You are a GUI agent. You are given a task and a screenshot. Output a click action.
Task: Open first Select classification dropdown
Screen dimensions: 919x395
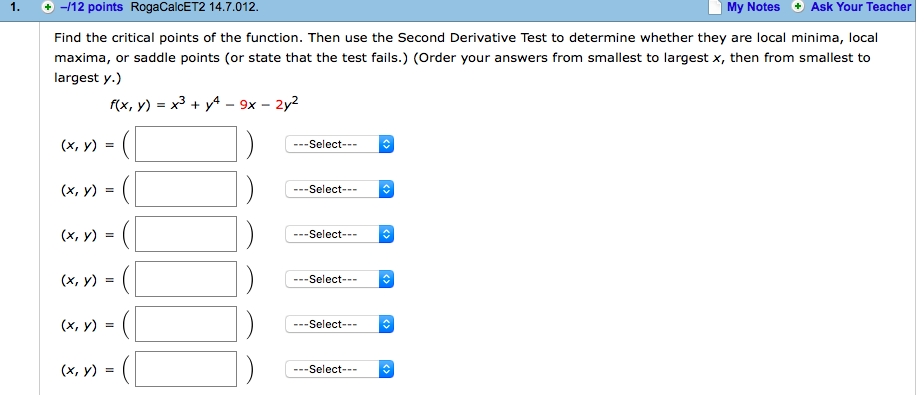(x=339, y=144)
